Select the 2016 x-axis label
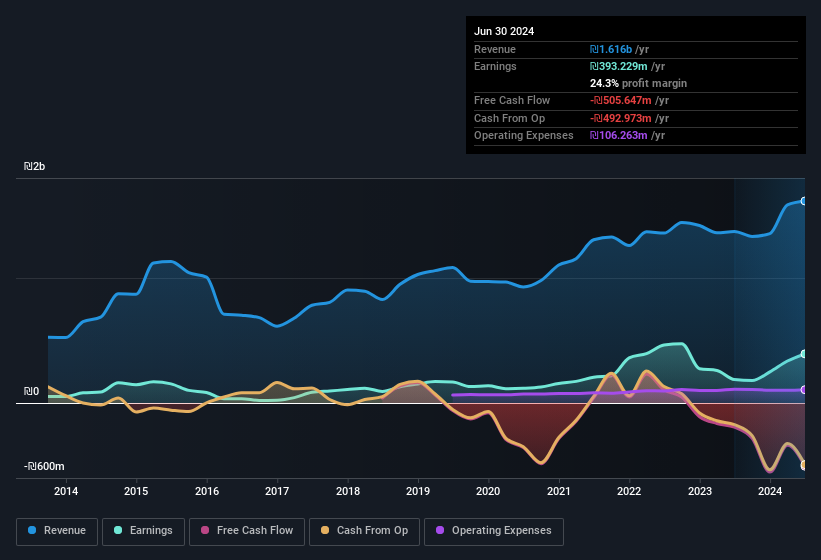821x560 pixels. [207, 491]
